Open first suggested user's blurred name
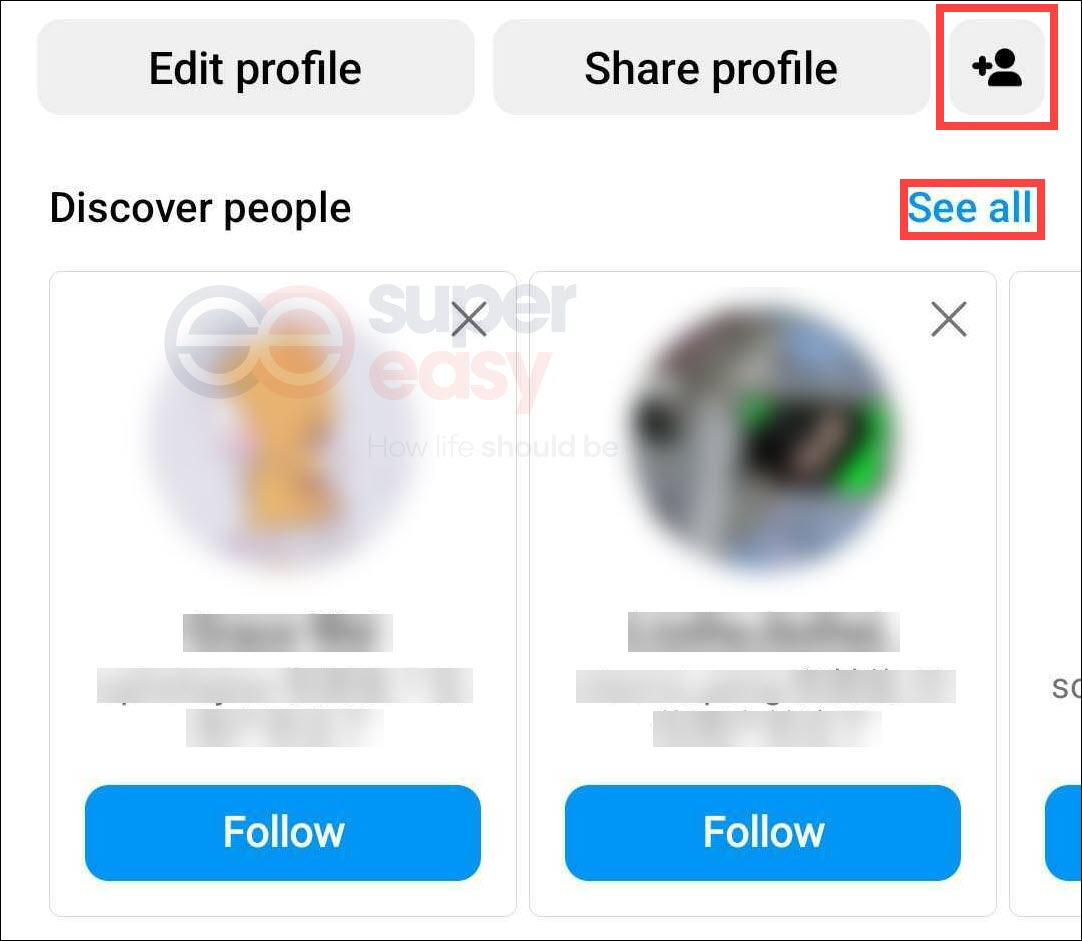 (x=288, y=632)
